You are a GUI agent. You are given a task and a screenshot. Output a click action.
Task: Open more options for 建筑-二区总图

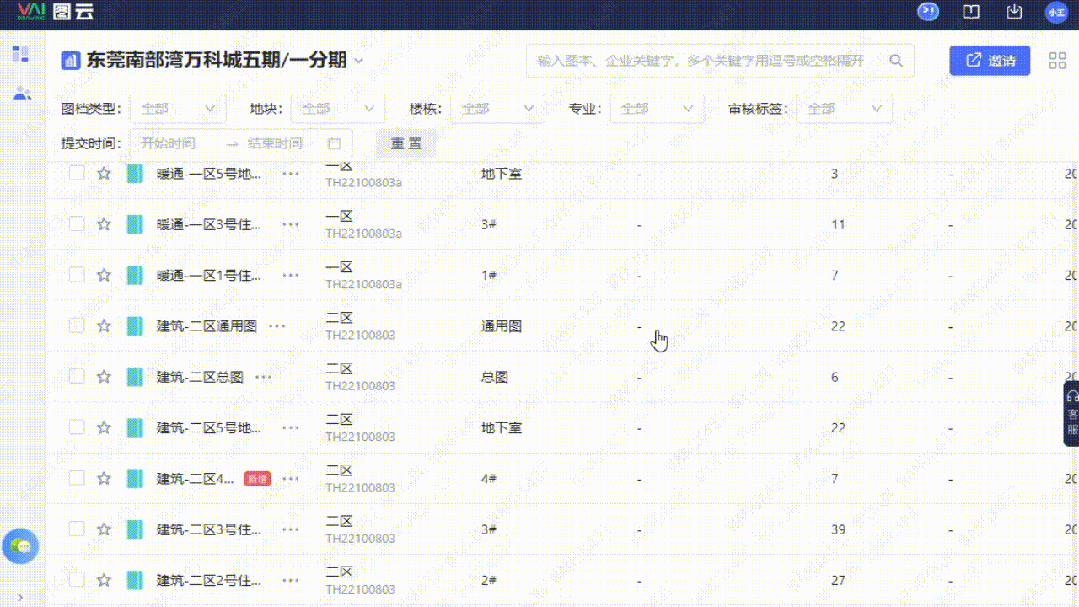[263, 377]
